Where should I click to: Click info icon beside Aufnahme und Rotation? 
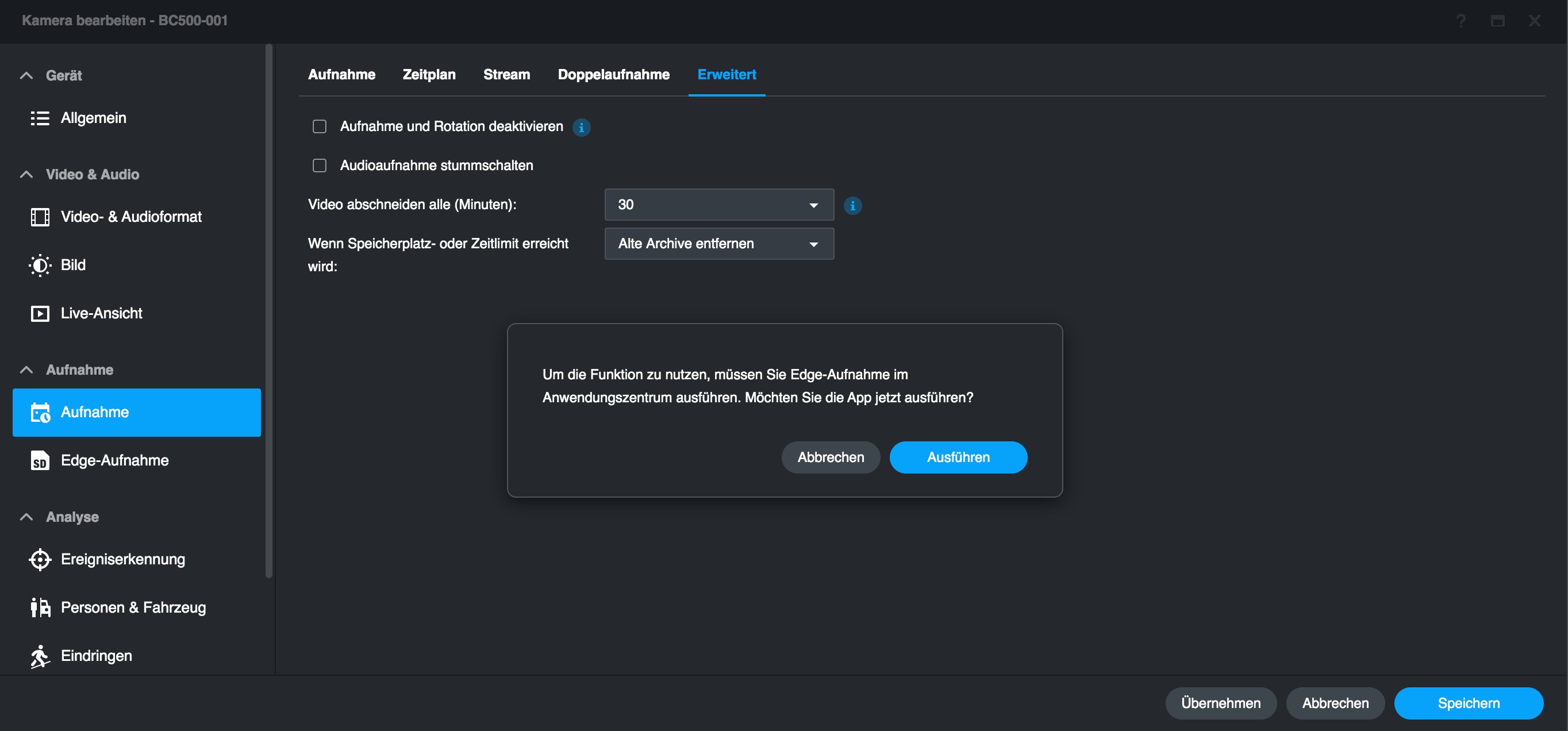click(x=581, y=127)
